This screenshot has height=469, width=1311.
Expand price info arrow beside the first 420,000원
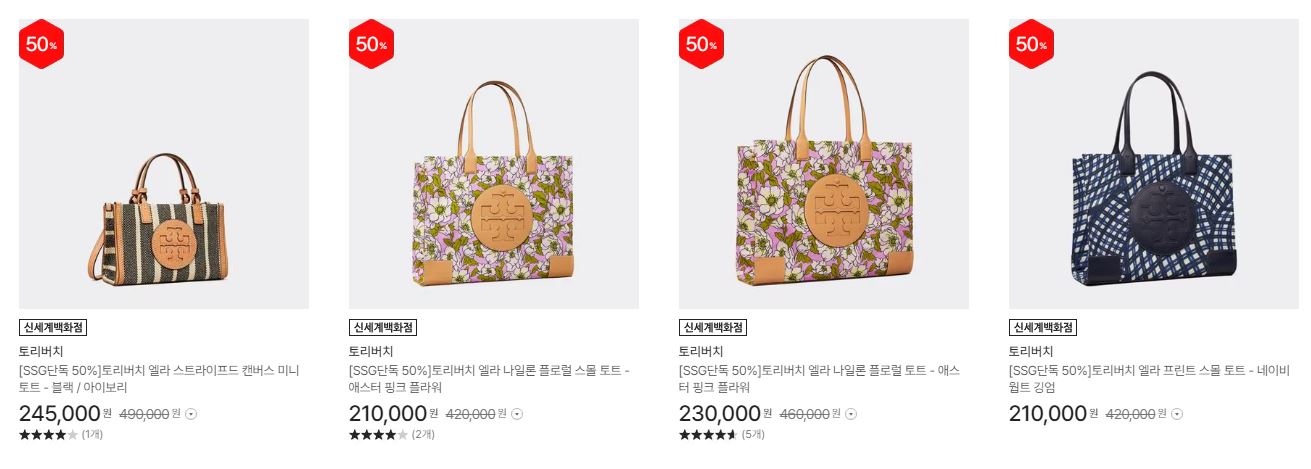click(517, 414)
